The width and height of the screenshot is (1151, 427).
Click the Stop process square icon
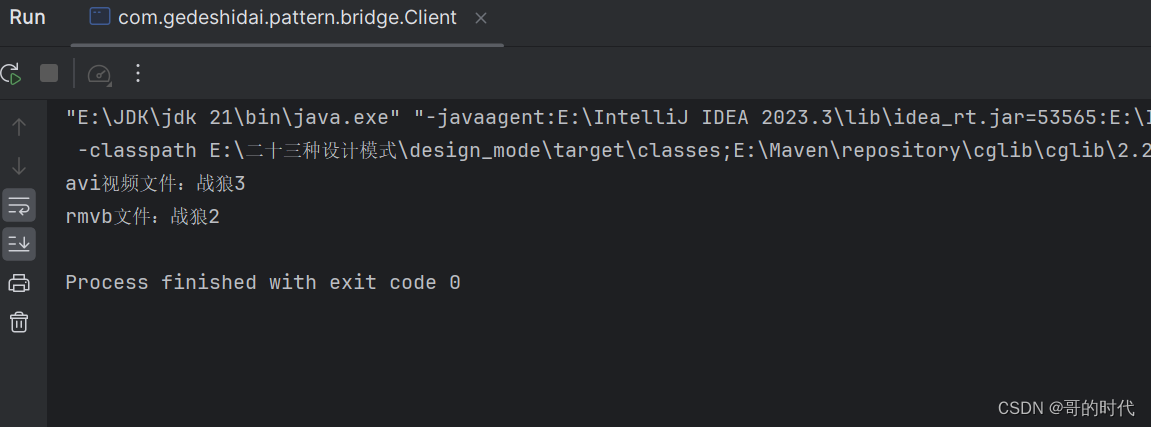point(49,73)
